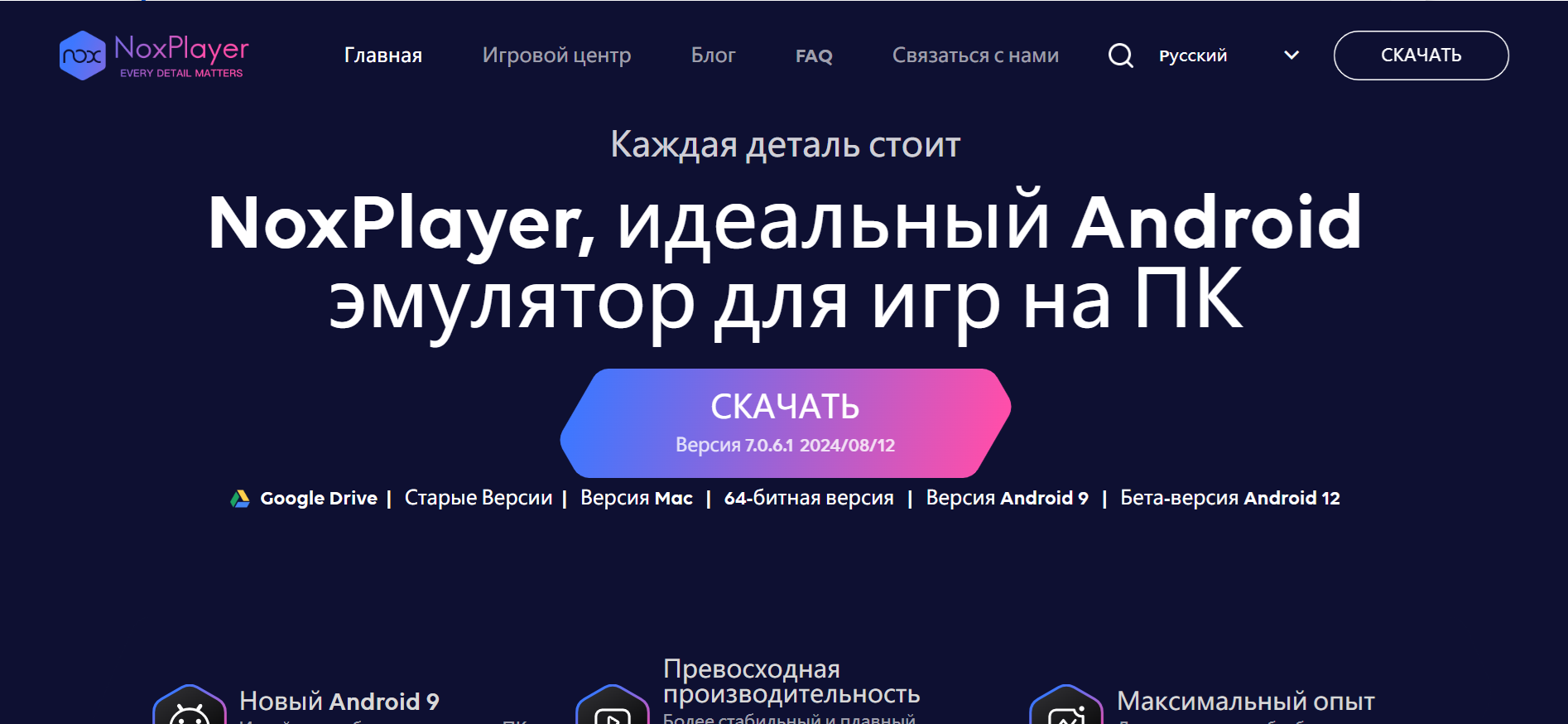Open the Версия Android 9 link
Screen dimensions: 1568x724
[1007, 498]
